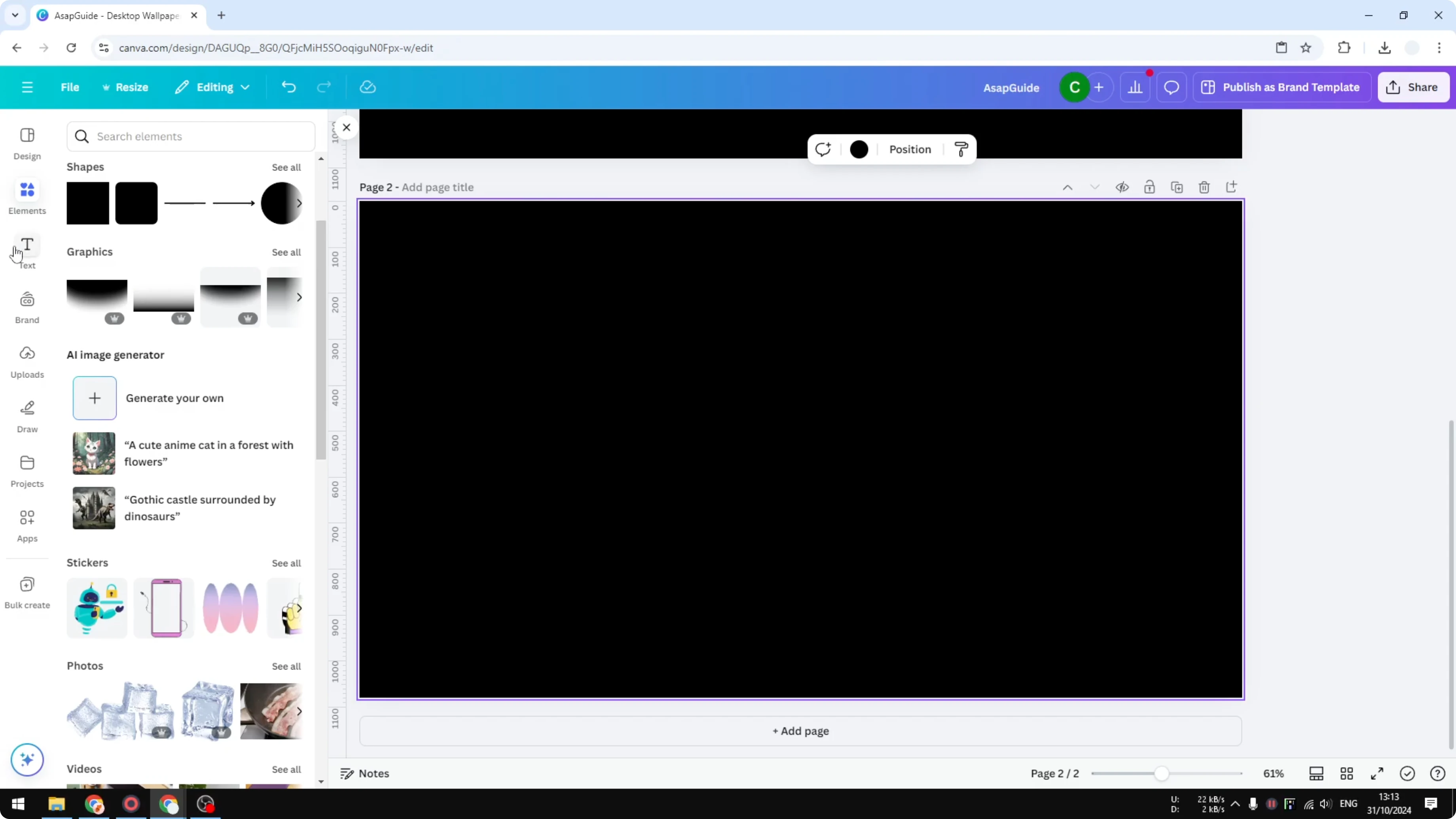Select the copy style paint roller tool
1456x819 pixels.
960,149
